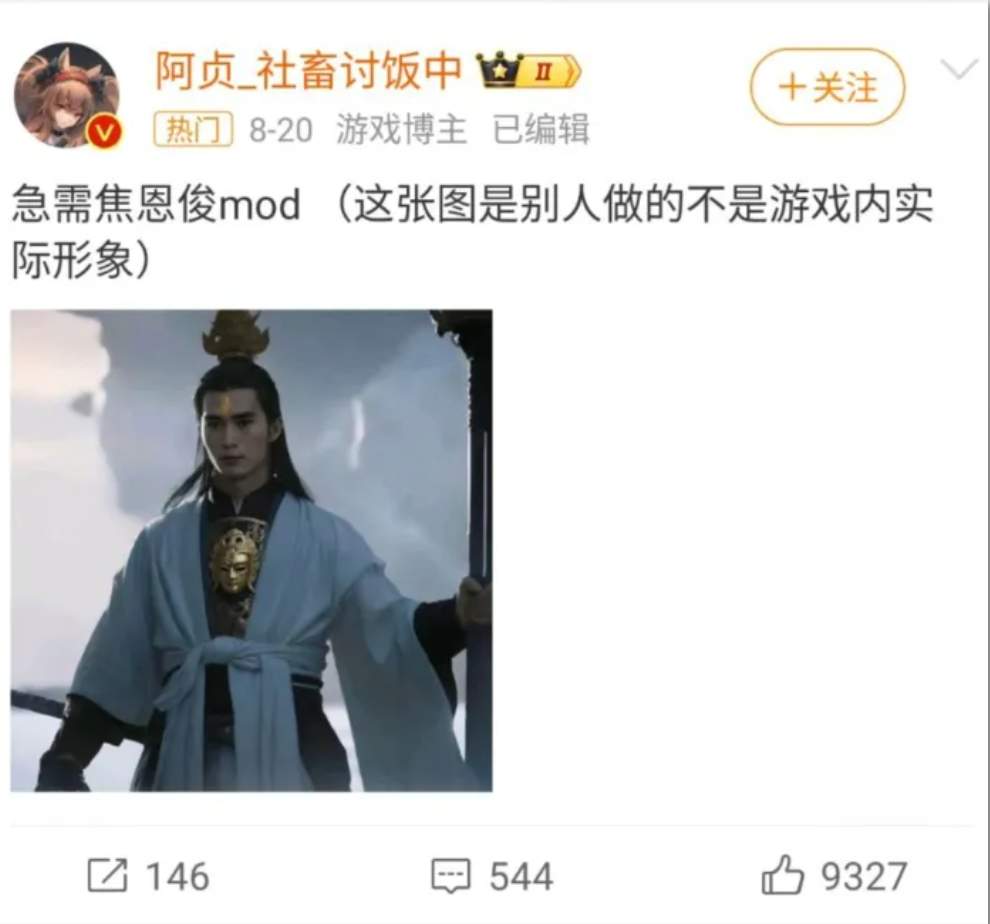This screenshot has width=990, height=924.
Task: Tap the second line of text 际形象
Action: [82, 260]
